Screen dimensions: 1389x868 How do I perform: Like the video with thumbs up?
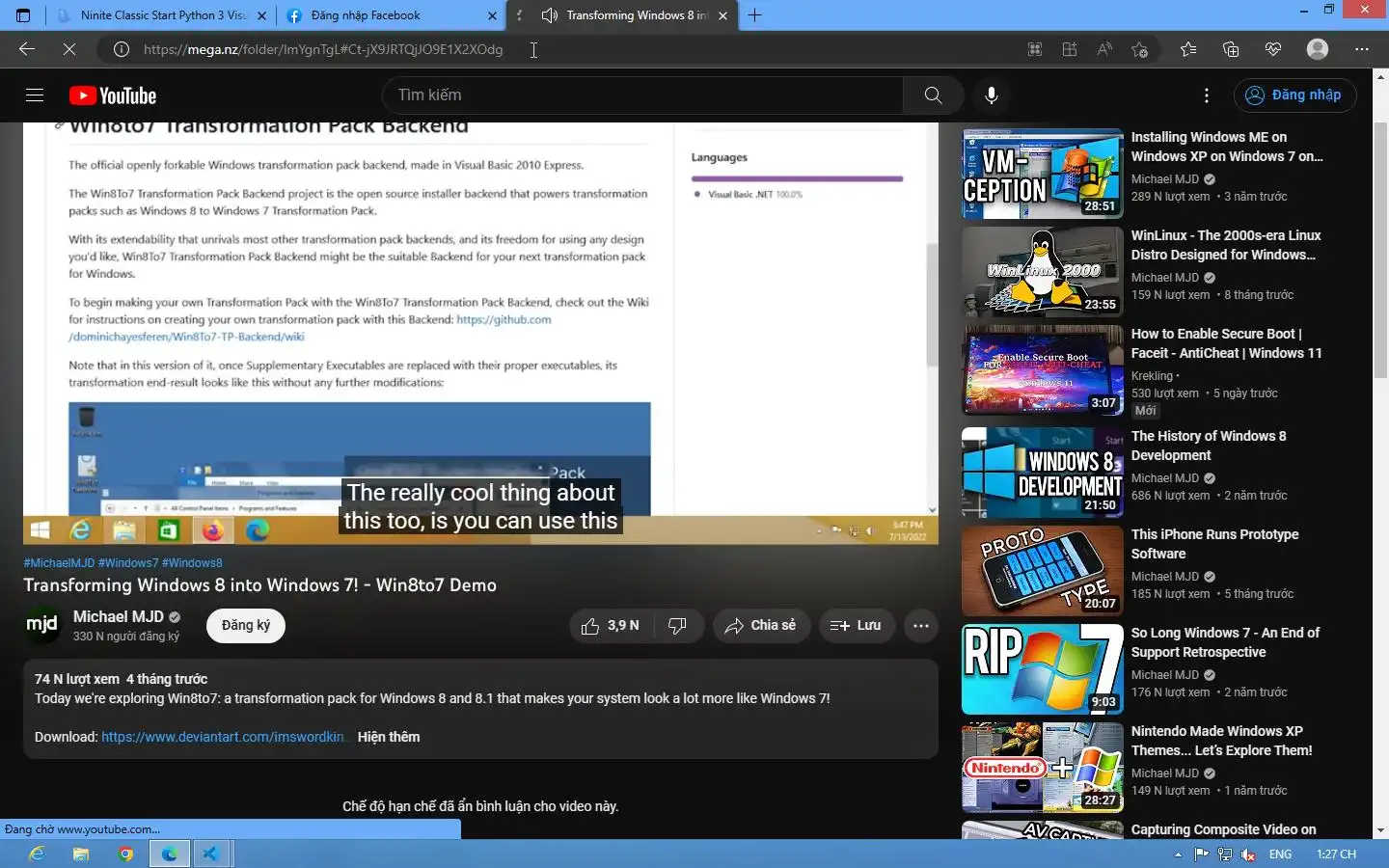612,626
